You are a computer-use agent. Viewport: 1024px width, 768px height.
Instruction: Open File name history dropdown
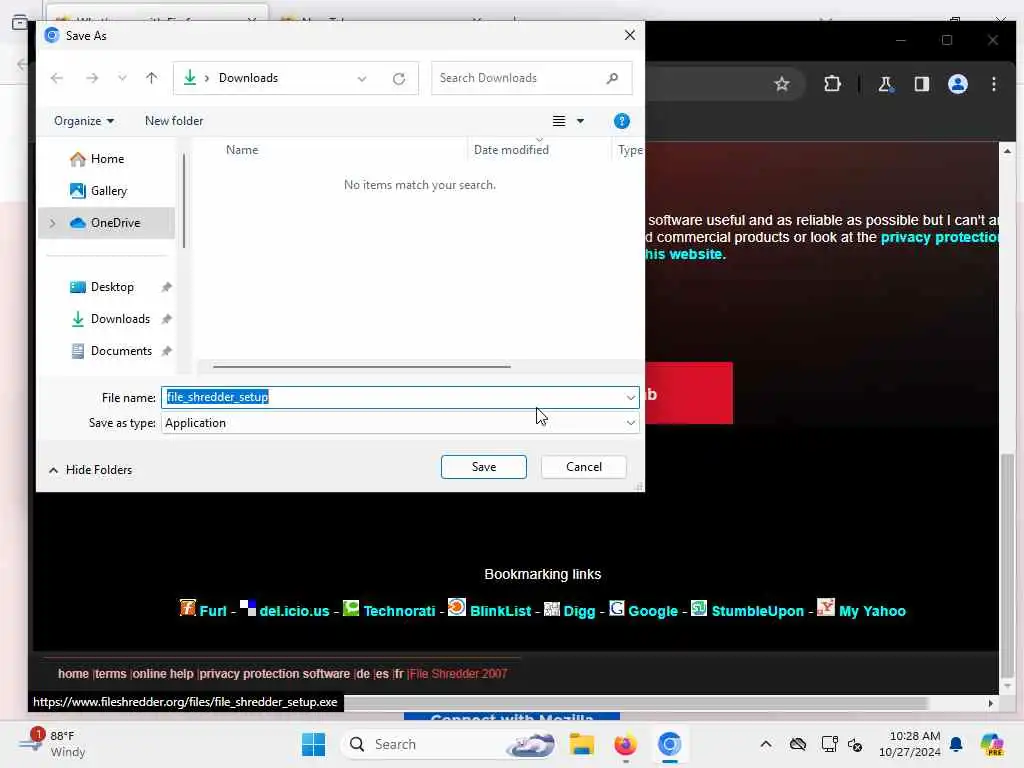[630, 397]
